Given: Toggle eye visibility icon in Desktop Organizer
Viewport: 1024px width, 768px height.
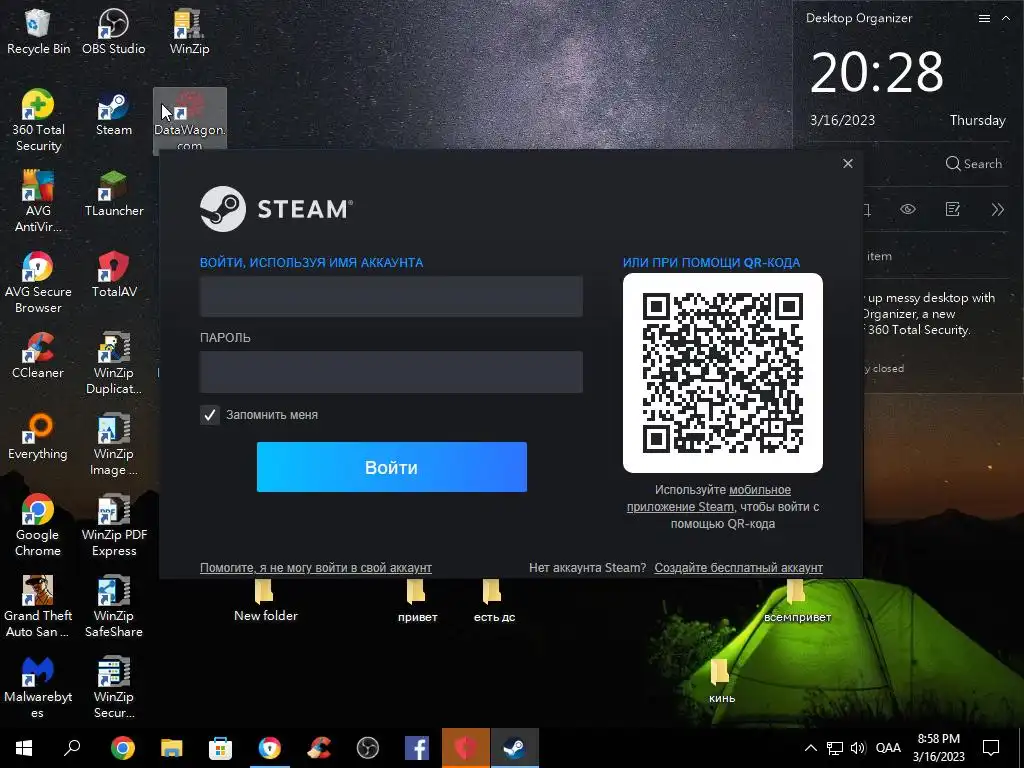Looking at the screenshot, I should [x=907, y=210].
